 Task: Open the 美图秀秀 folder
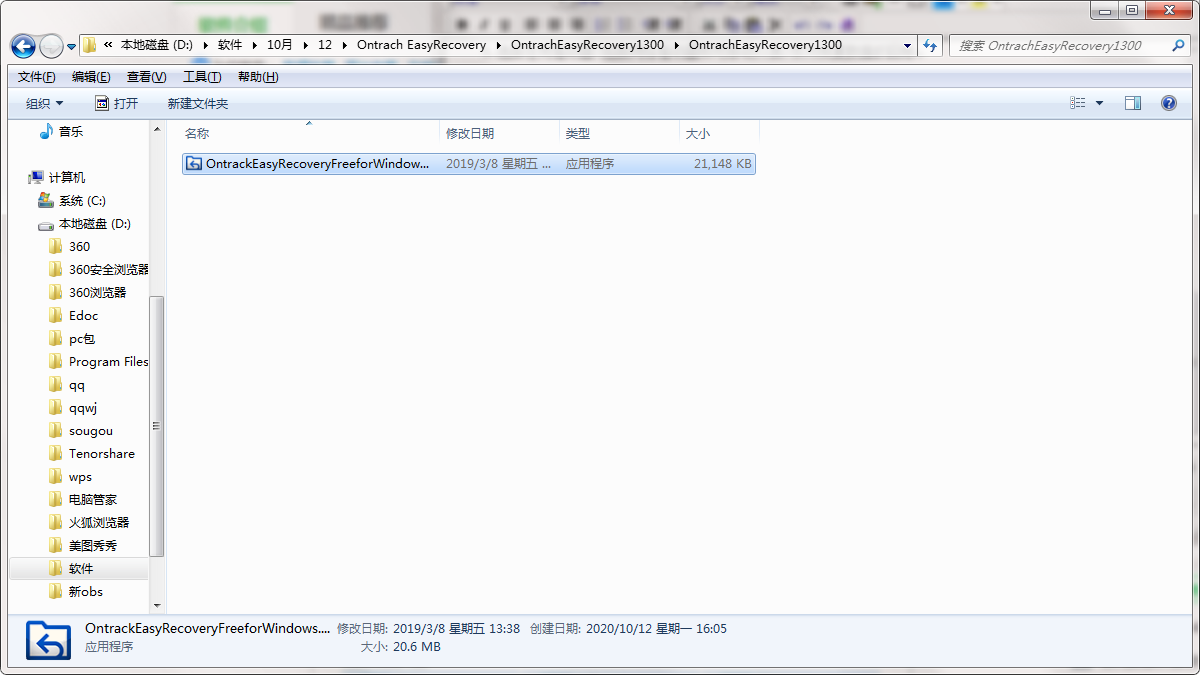click(x=92, y=545)
